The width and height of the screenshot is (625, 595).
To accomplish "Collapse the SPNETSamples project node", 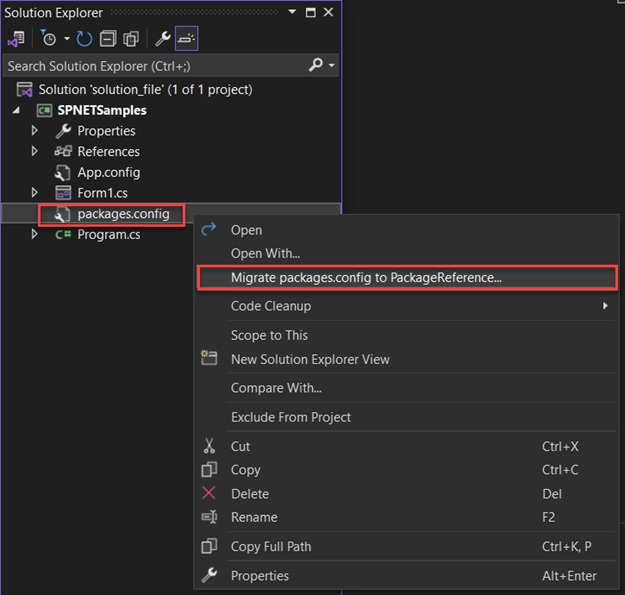I will (x=16, y=110).
